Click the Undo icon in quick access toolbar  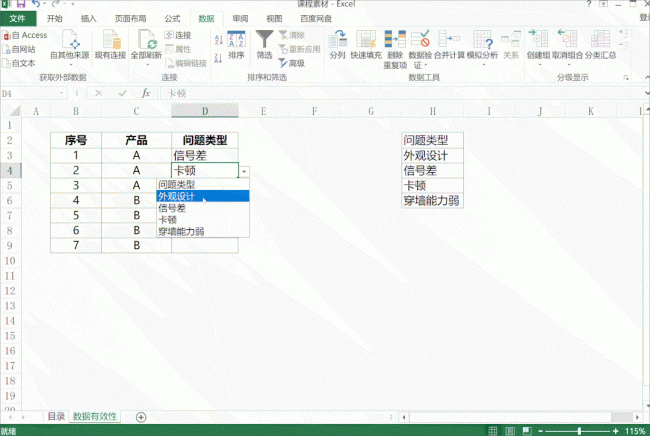click(x=36, y=4)
